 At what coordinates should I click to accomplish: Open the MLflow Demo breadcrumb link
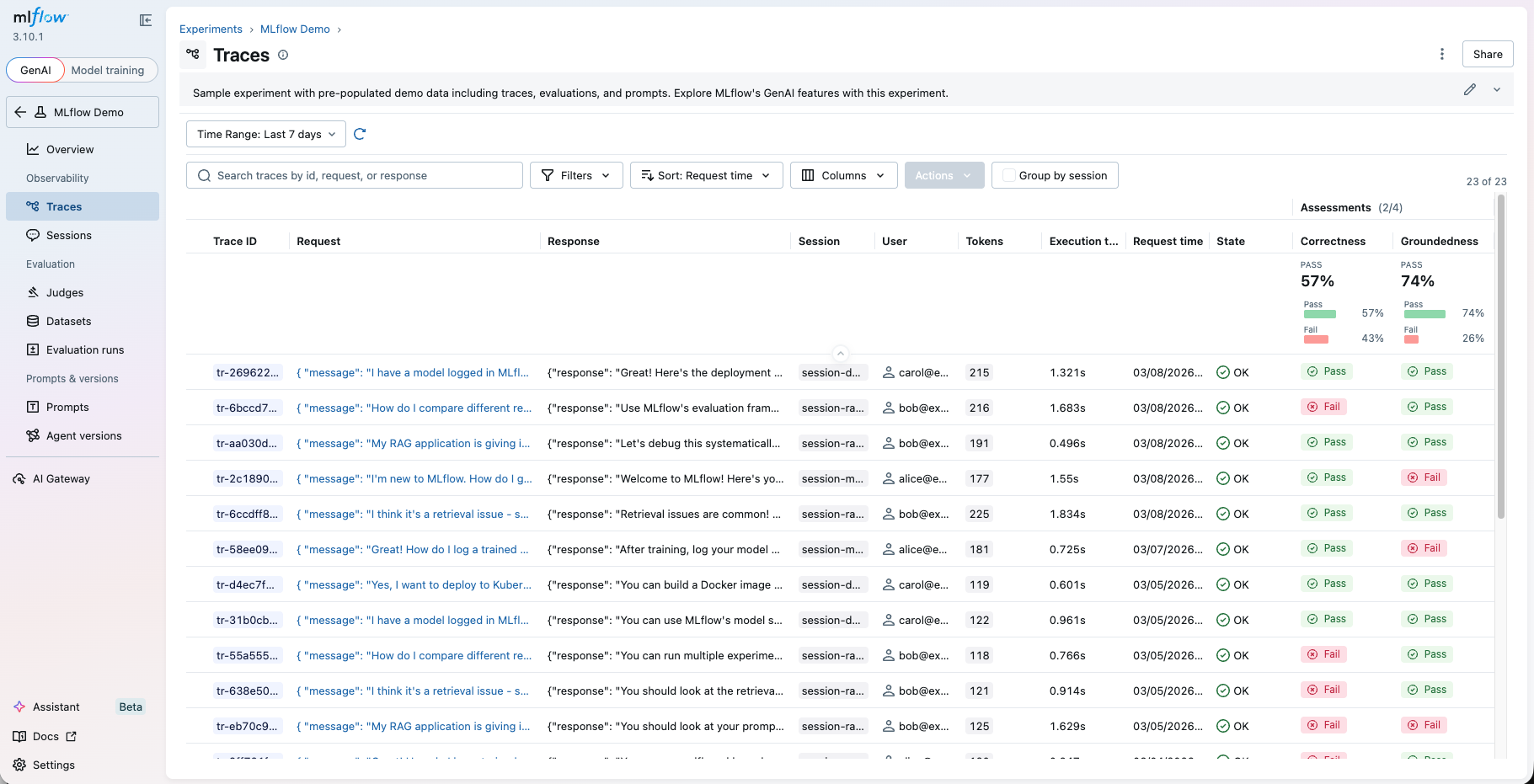tap(295, 29)
